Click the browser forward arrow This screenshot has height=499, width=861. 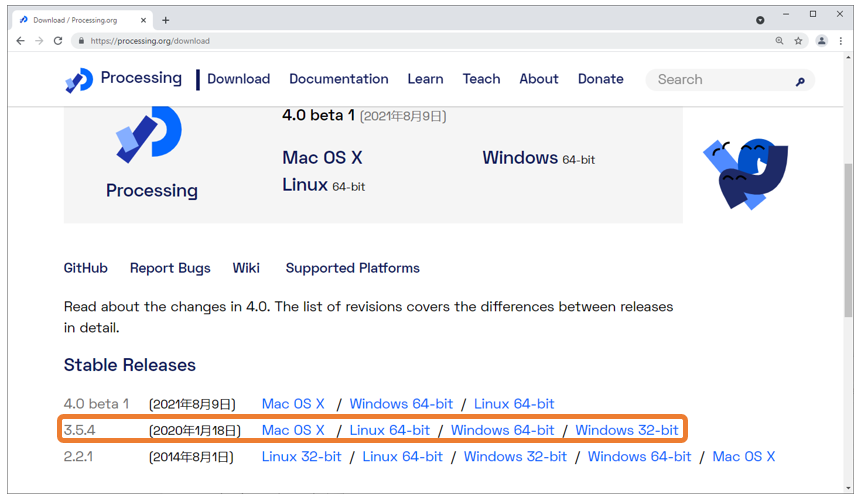[x=39, y=41]
